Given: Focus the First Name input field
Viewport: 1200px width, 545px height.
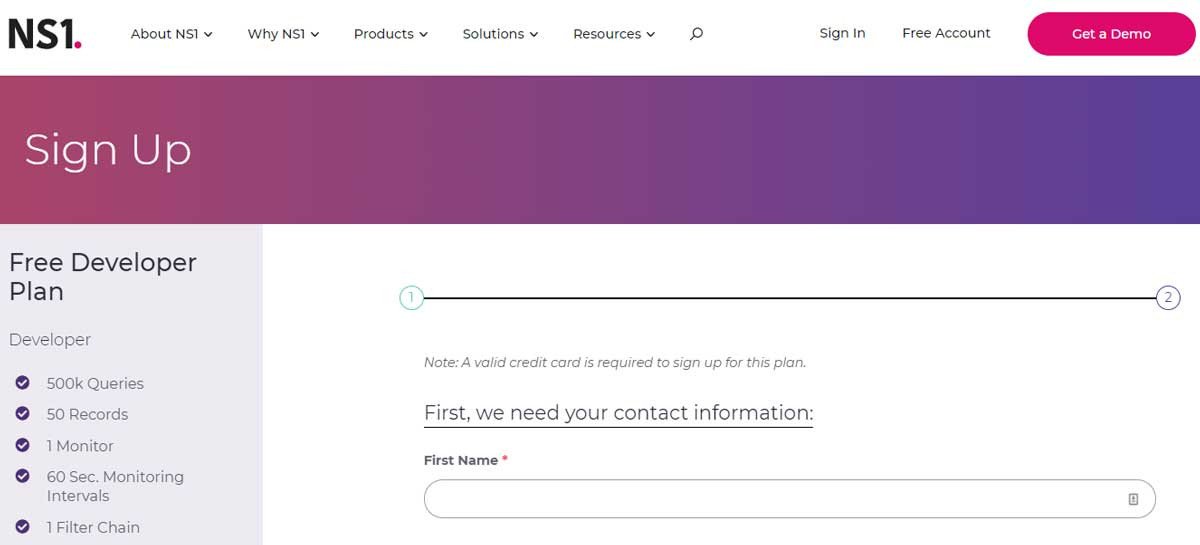Looking at the screenshot, I should 789,499.
